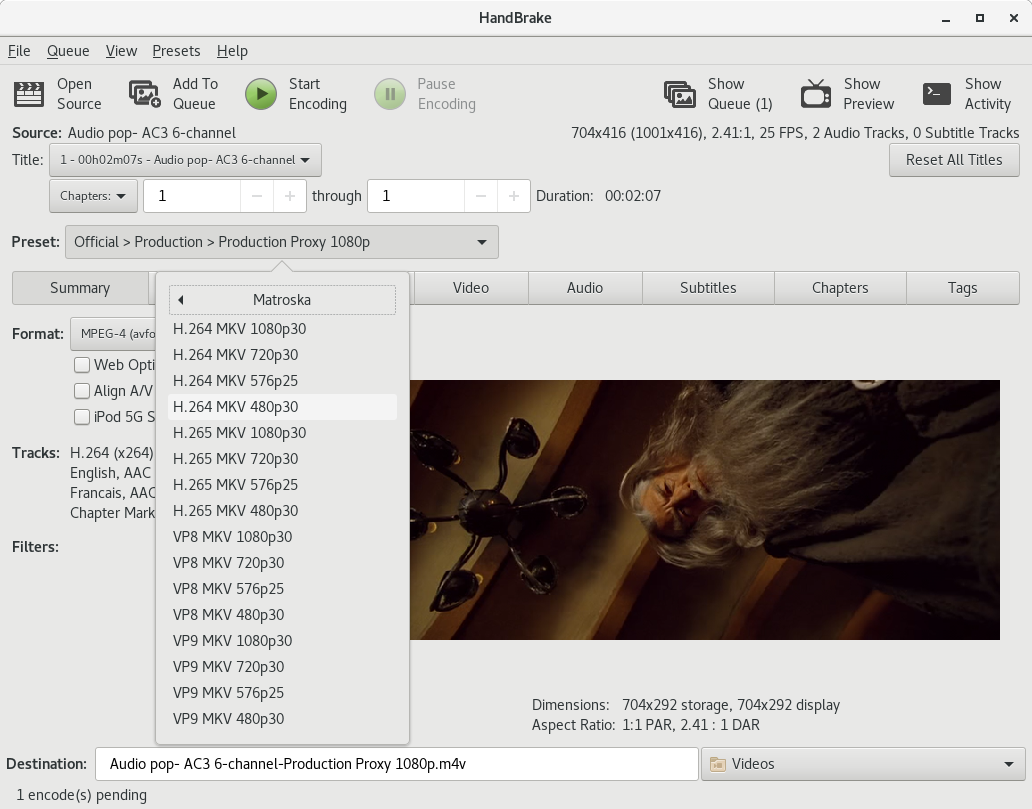Close the HandBrake window

point(1014,18)
